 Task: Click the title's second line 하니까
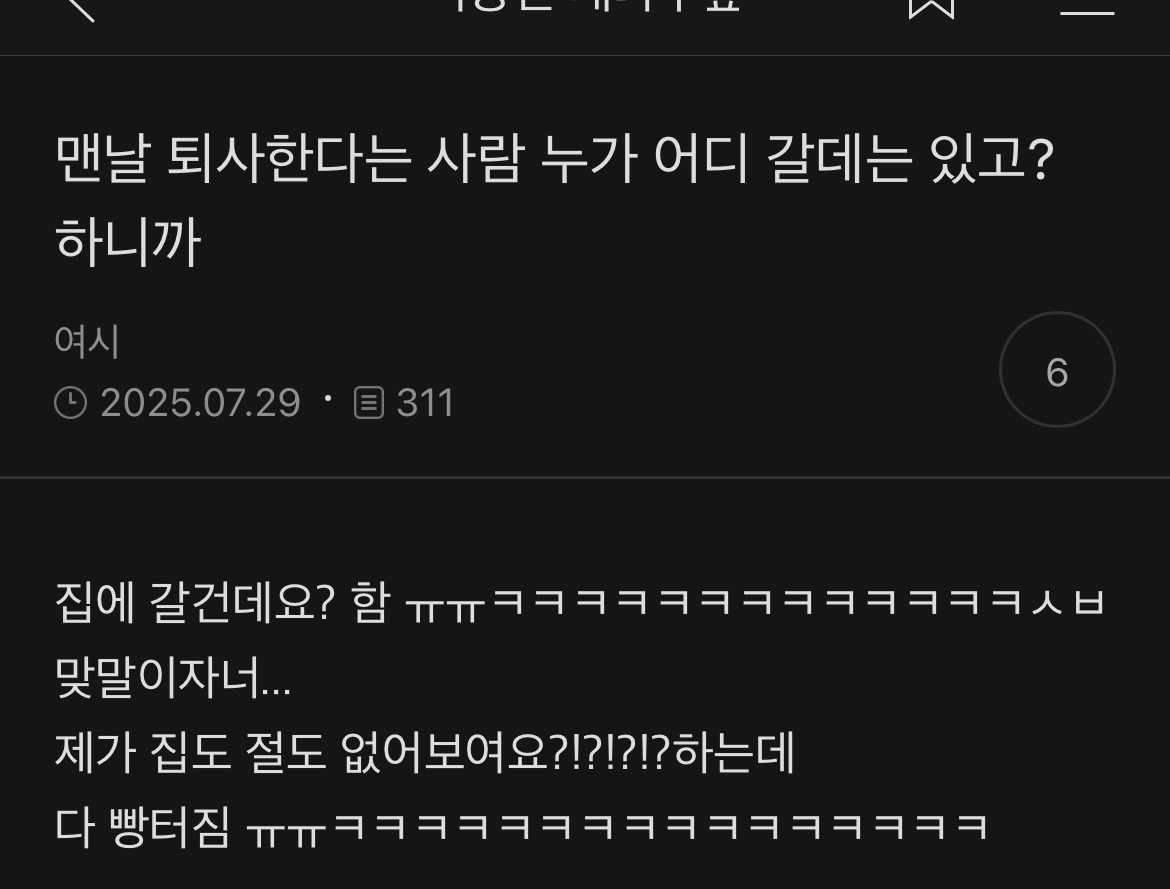(x=128, y=243)
